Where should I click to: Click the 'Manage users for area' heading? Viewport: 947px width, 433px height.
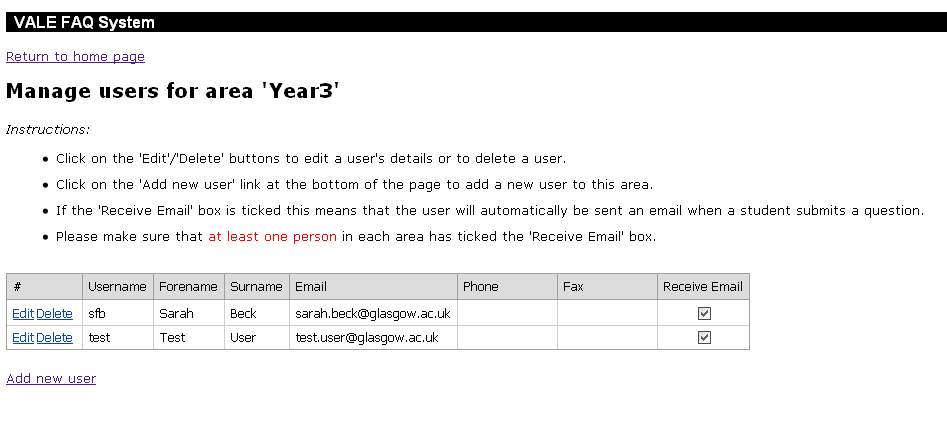pyautogui.click(x=173, y=91)
